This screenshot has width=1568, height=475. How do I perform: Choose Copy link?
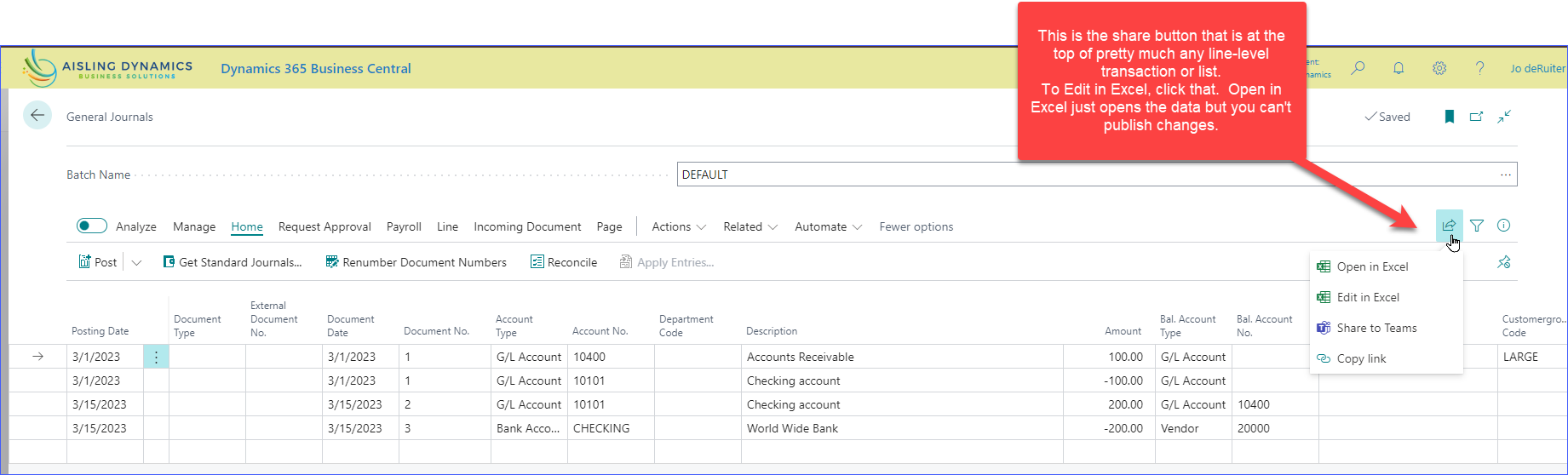coord(1387,358)
